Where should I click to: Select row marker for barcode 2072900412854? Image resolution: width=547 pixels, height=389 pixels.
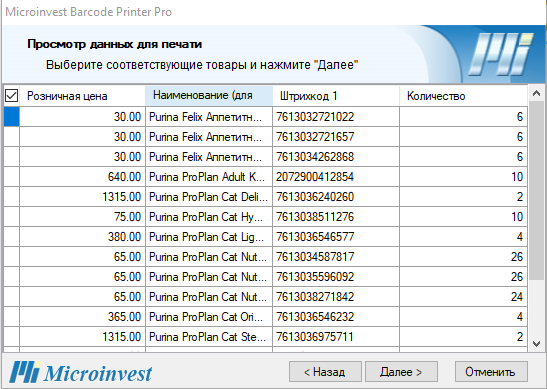click(x=12, y=177)
